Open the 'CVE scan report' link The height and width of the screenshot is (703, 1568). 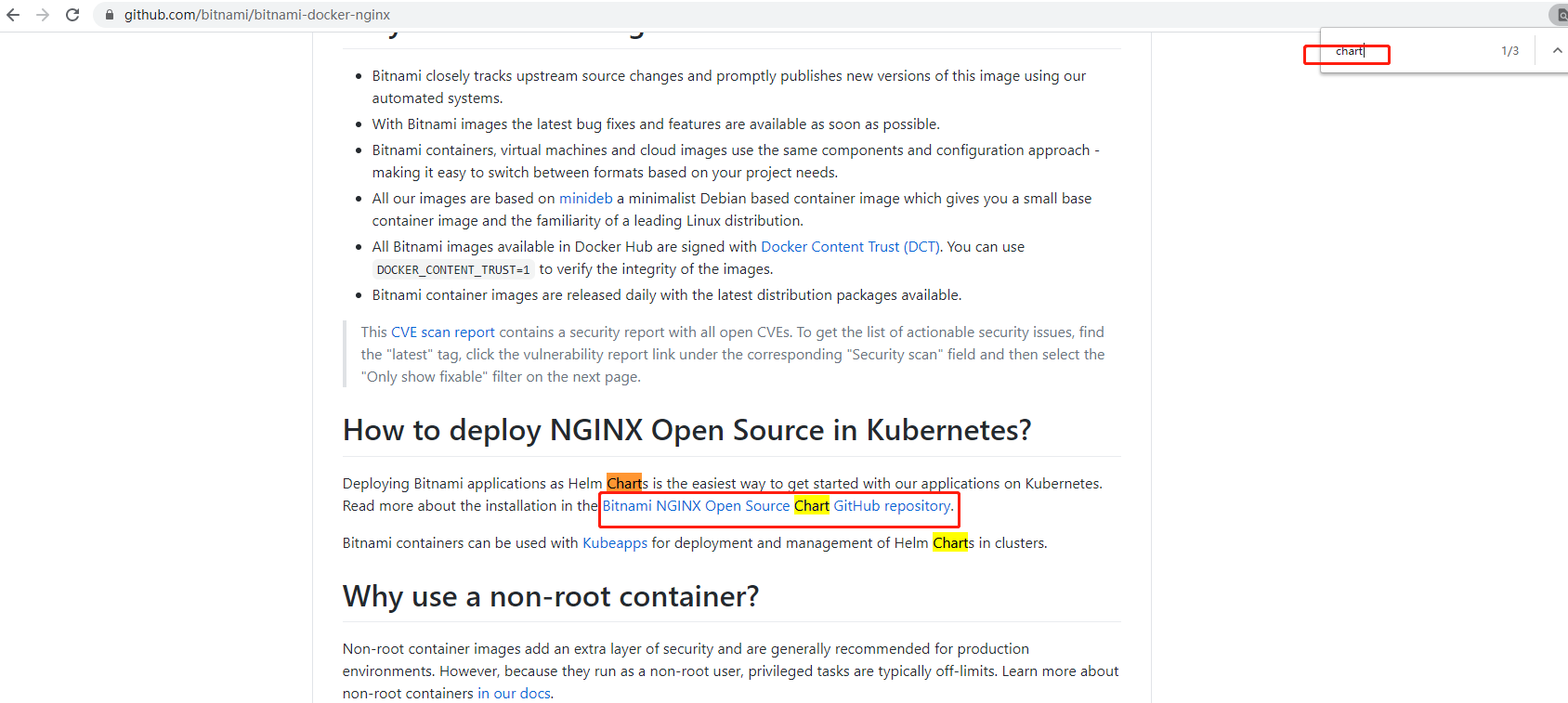coord(443,332)
